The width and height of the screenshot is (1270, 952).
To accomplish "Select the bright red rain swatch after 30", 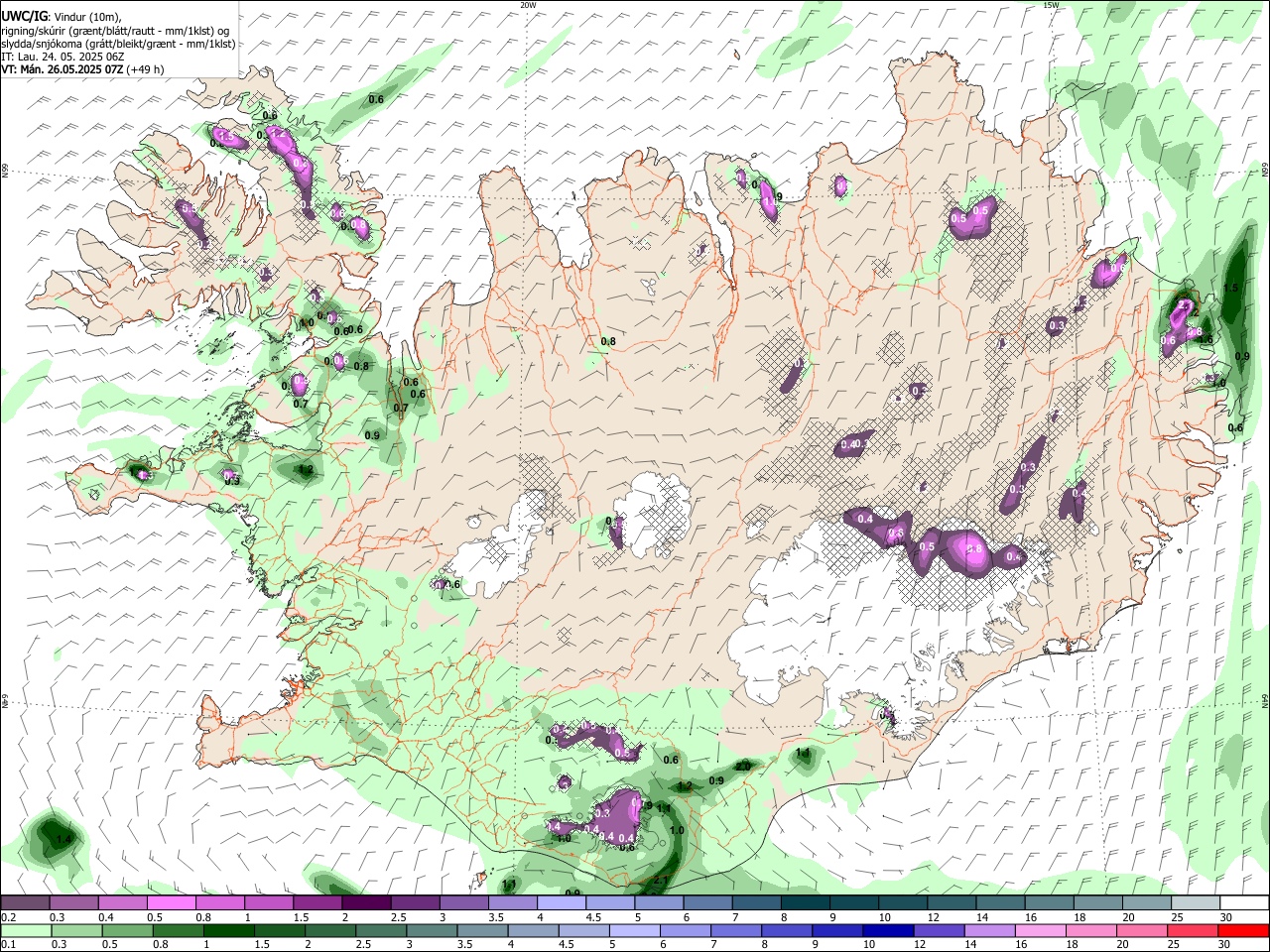I will click(x=1241, y=931).
